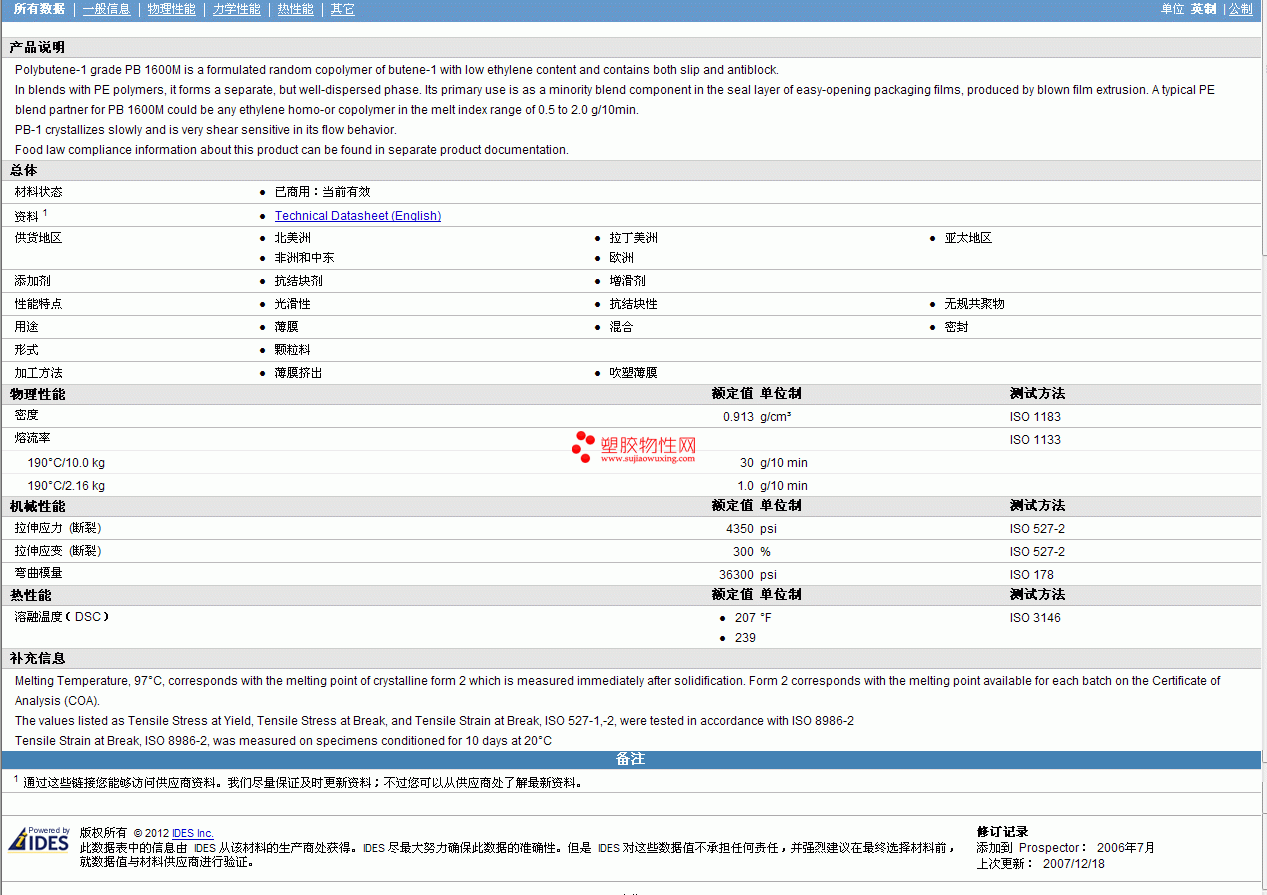Click the 备注 blue banner

631,759
